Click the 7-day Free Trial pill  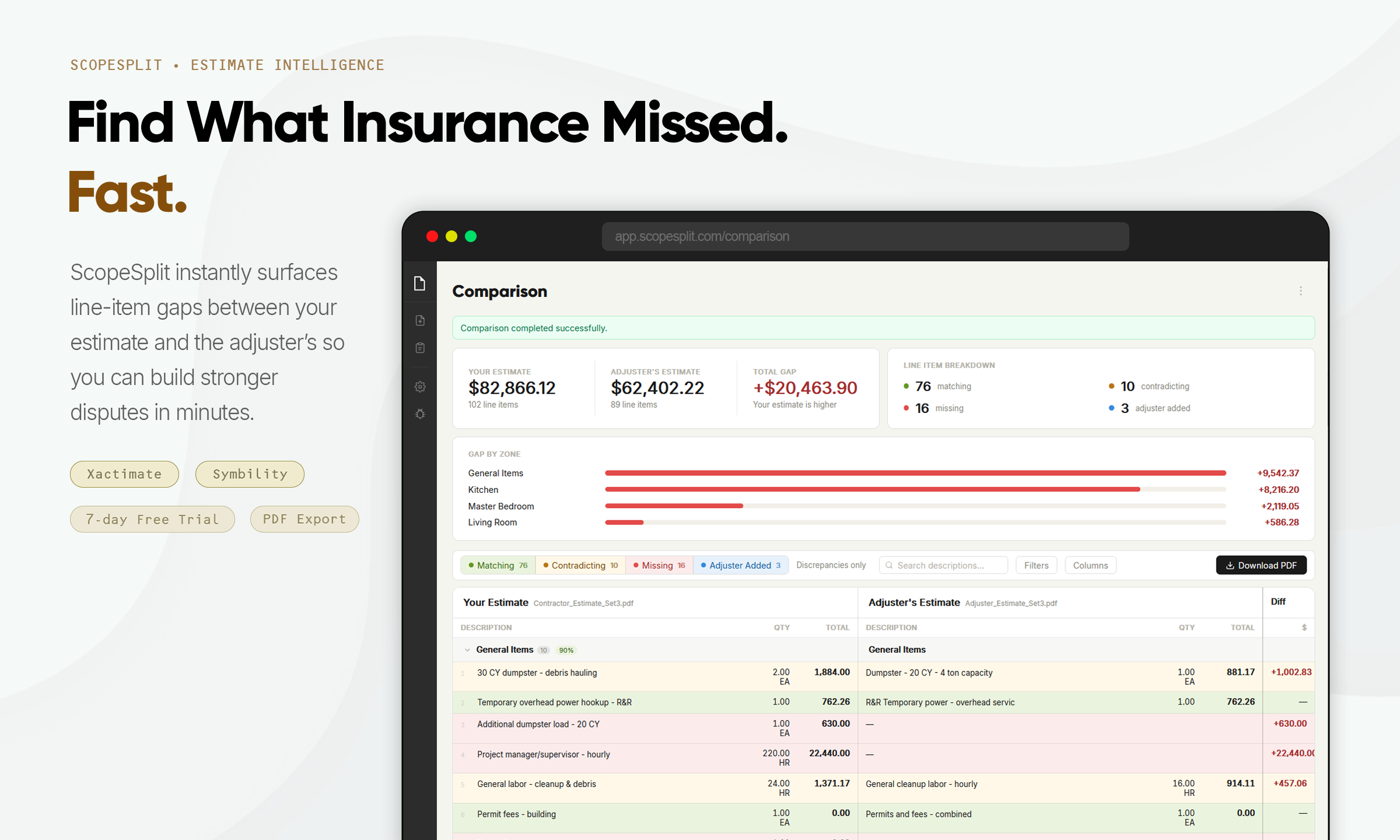pyautogui.click(x=152, y=519)
